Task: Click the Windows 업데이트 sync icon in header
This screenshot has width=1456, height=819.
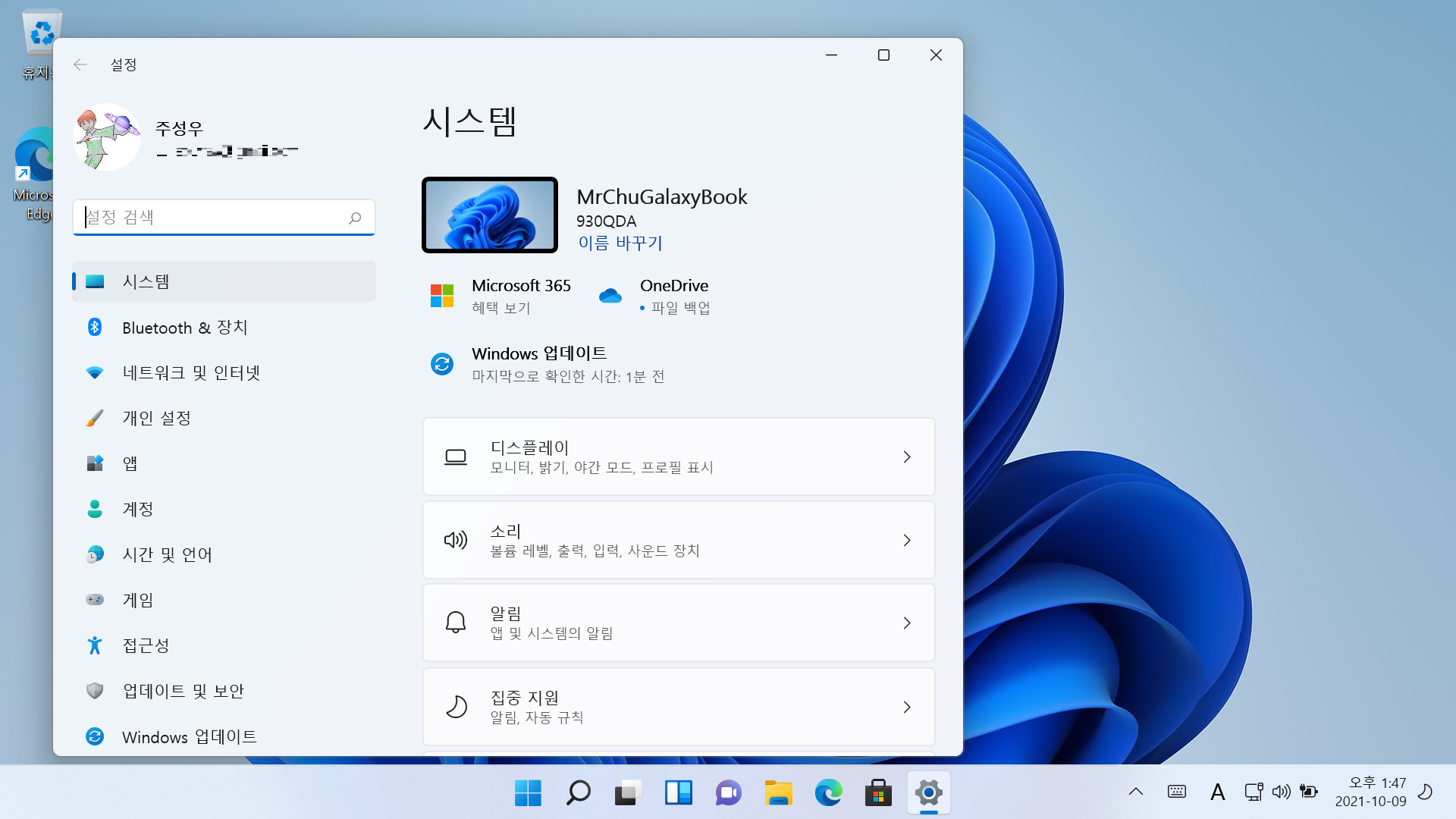Action: [x=442, y=364]
